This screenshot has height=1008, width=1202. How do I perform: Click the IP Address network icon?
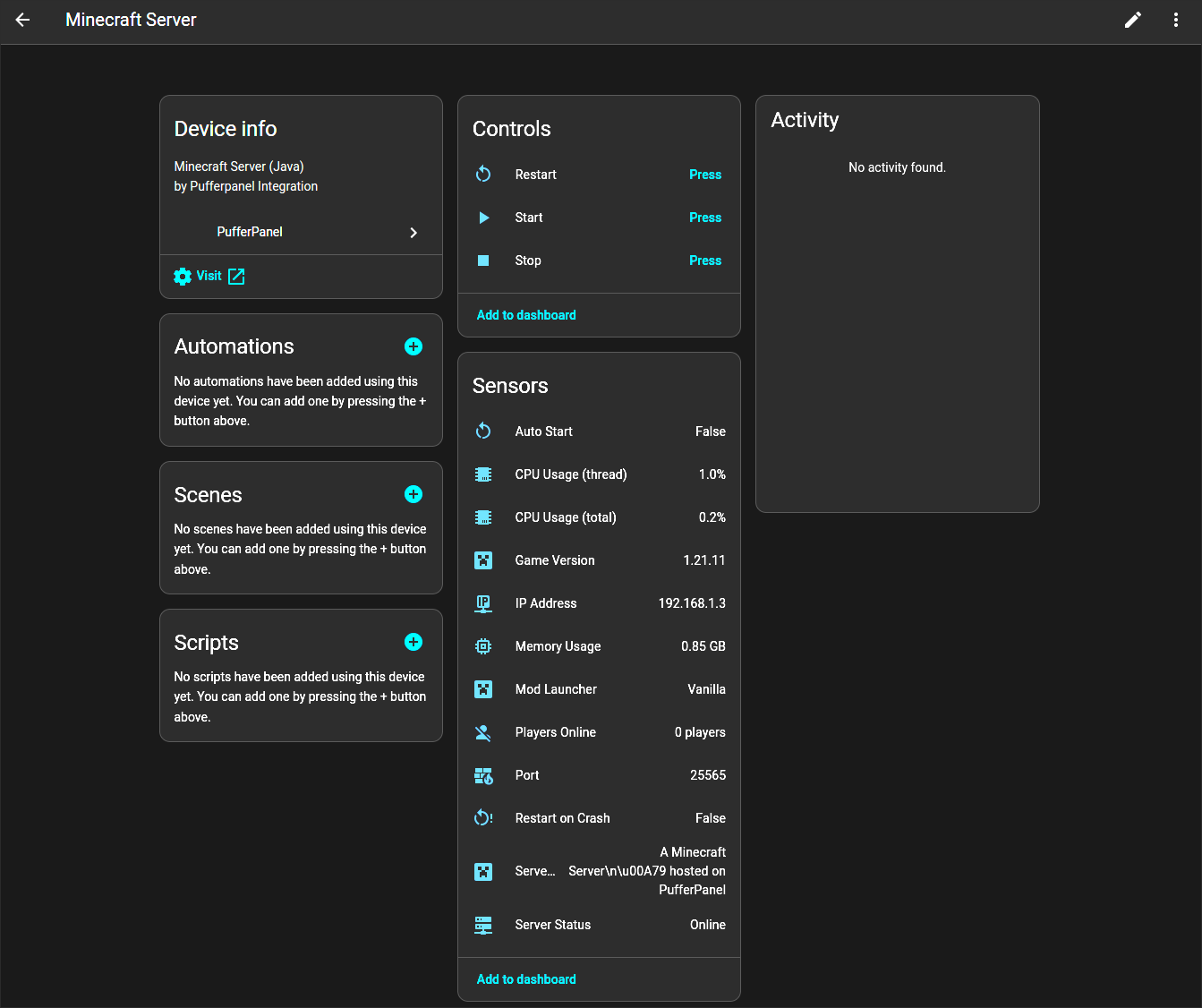coord(483,603)
